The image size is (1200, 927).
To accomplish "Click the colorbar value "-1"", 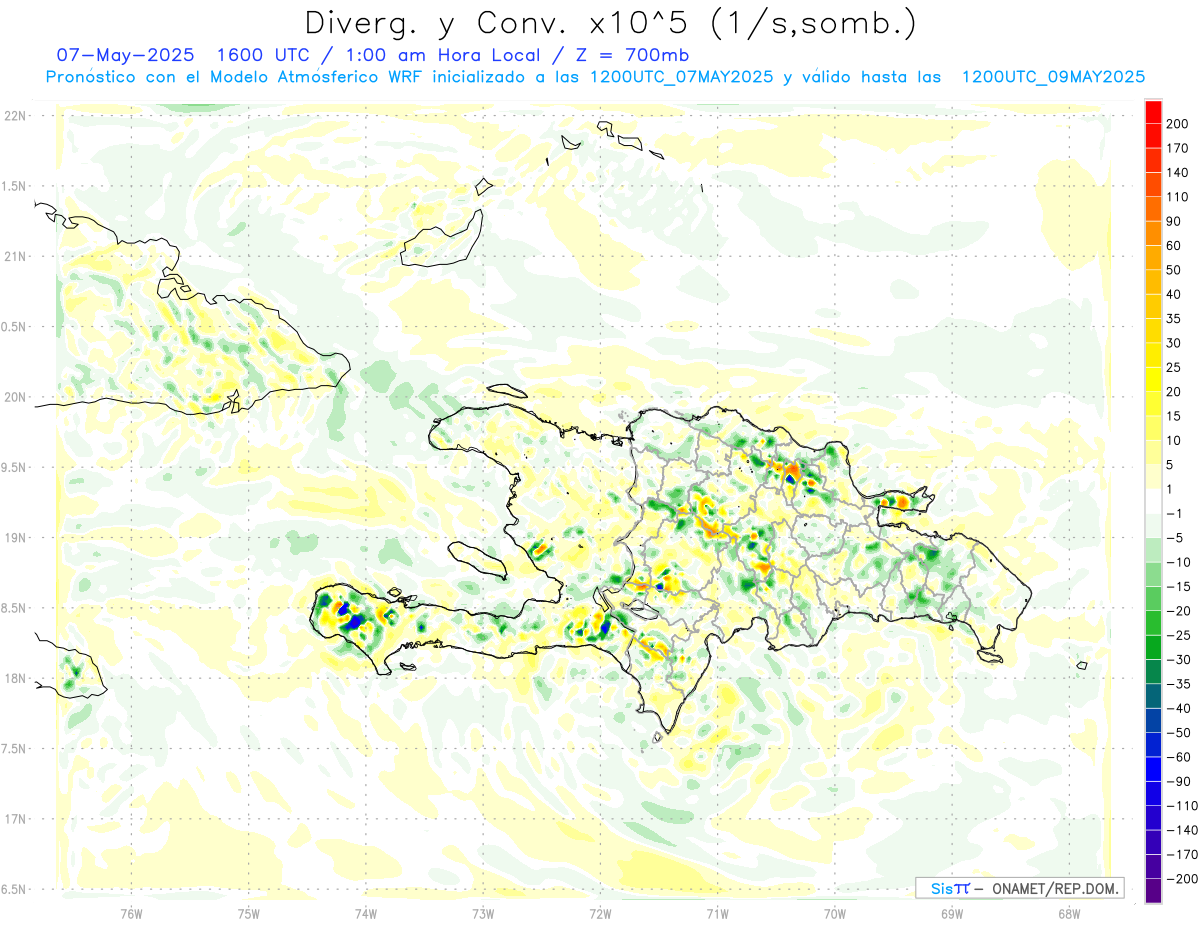I will pos(1175,514).
